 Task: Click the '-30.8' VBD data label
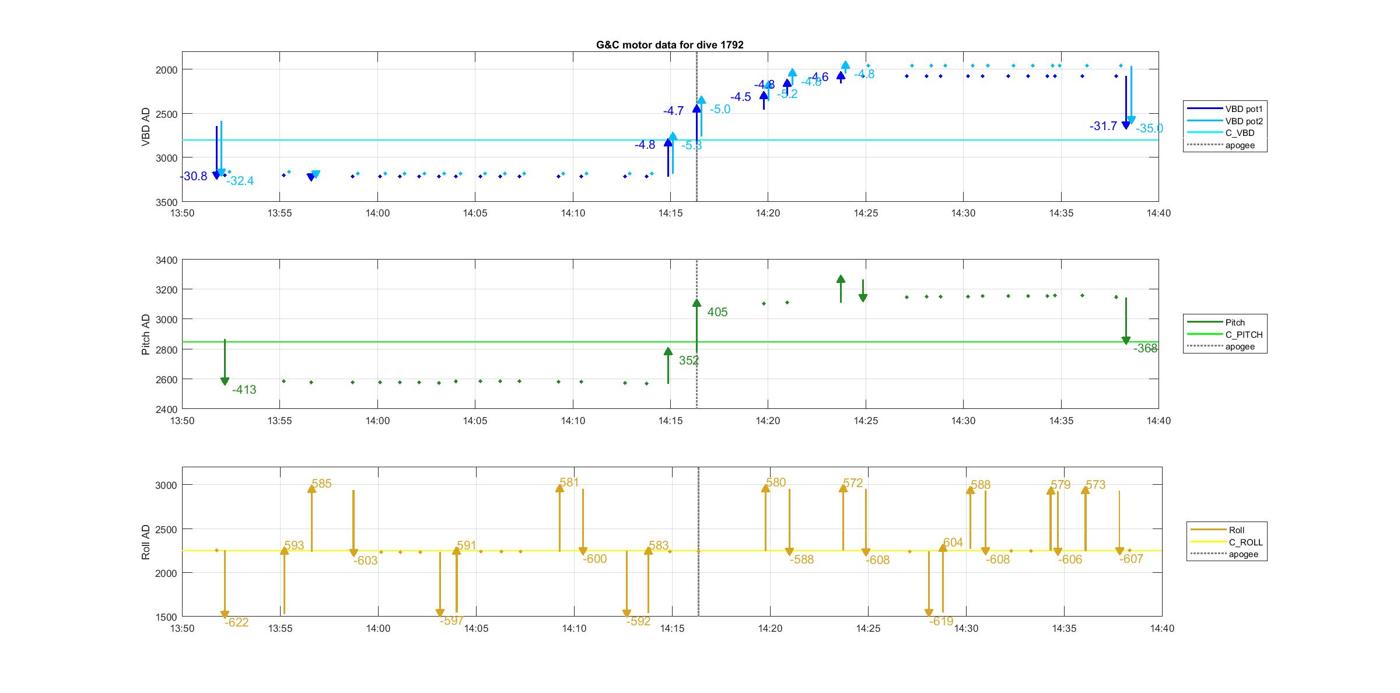(x=194, y=176)
